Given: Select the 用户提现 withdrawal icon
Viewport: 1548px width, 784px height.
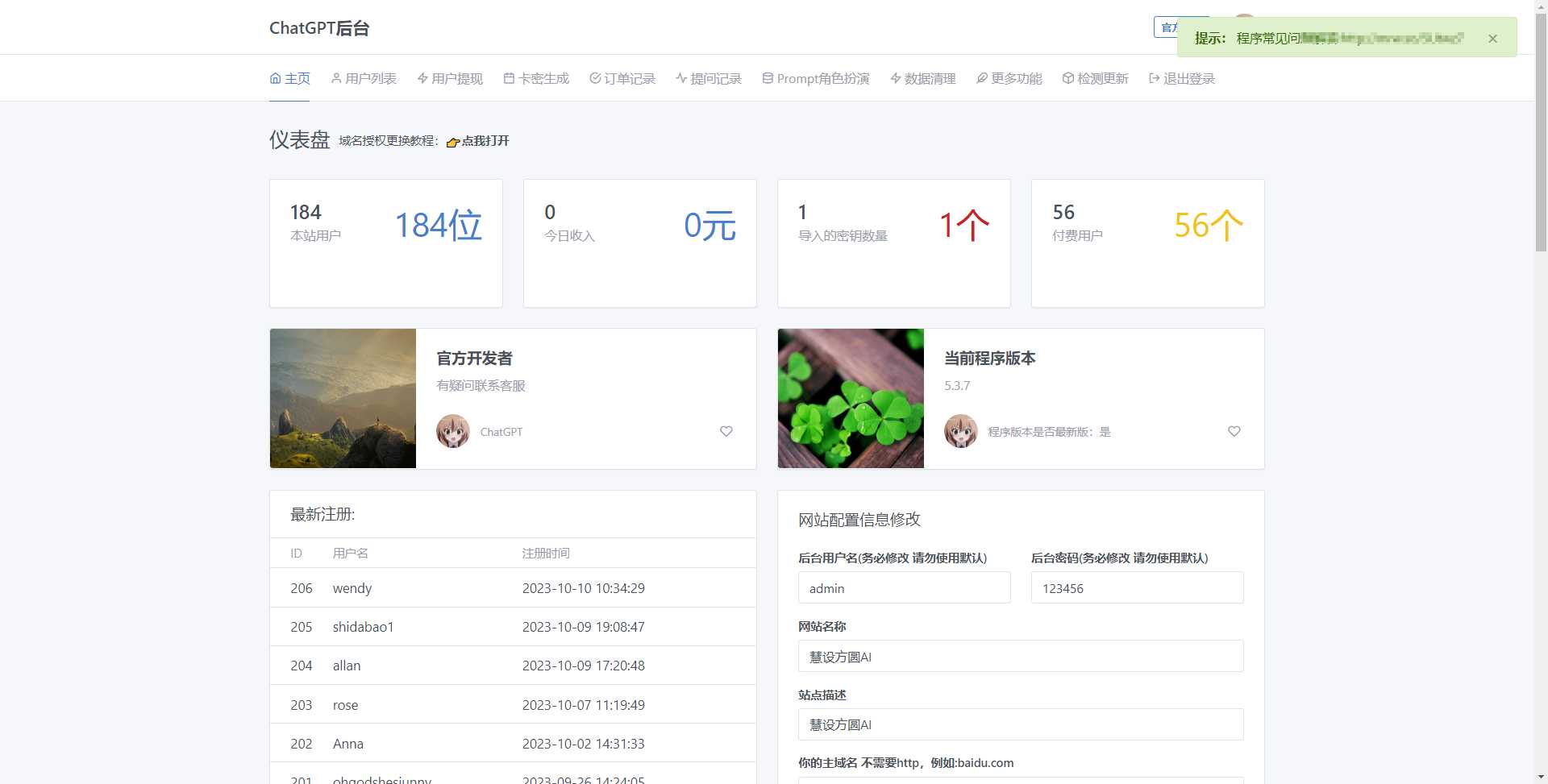Looking at the screenshot, I should 422,78.
